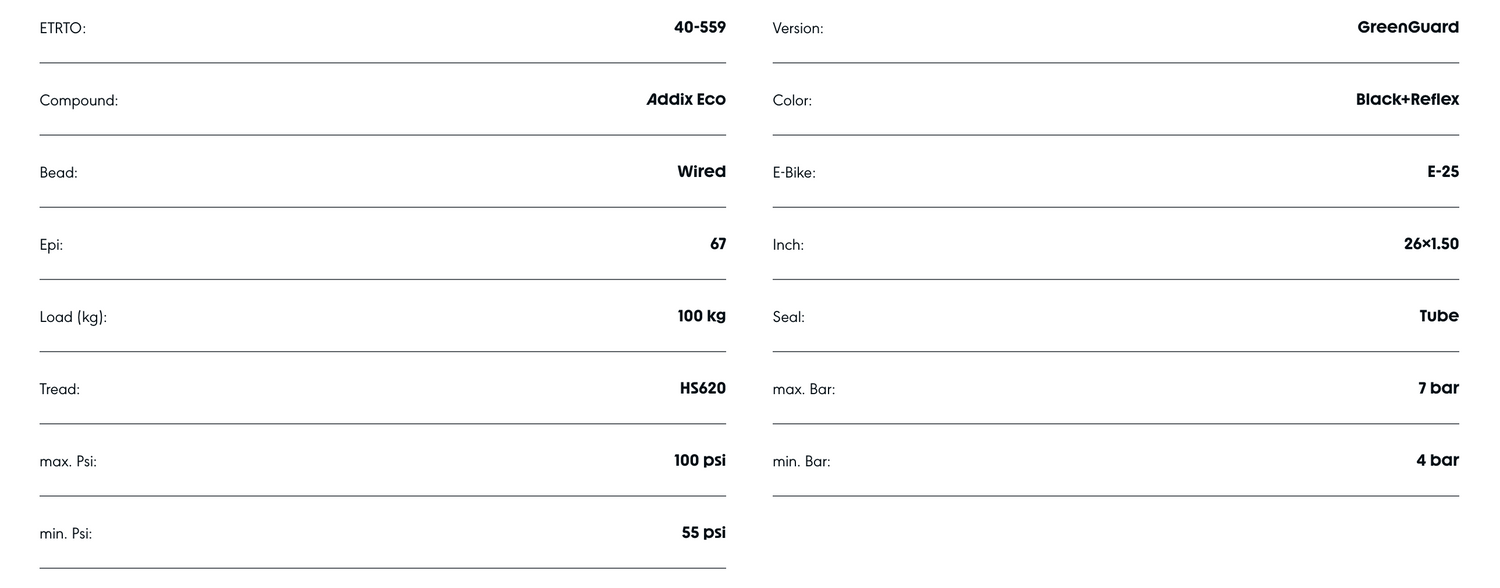
Task: Select the HS620 tread value
Action: (x=702, y=388)
